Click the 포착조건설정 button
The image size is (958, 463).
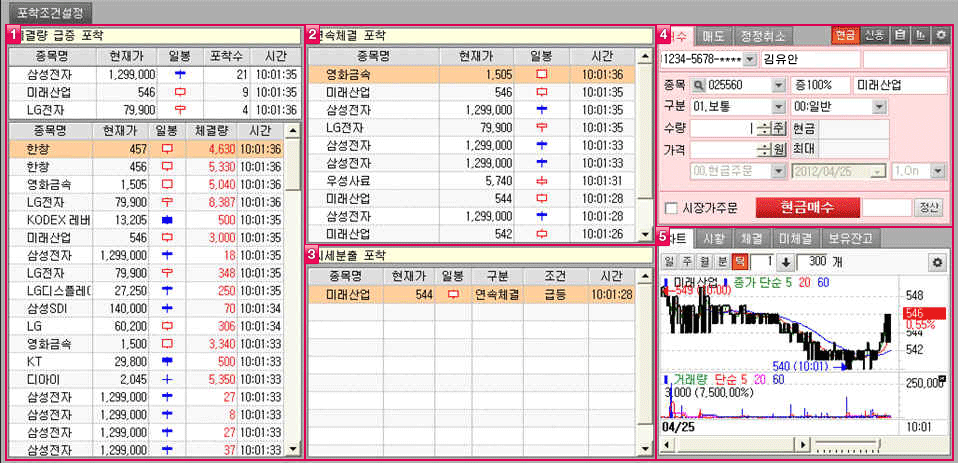point(51,12)
